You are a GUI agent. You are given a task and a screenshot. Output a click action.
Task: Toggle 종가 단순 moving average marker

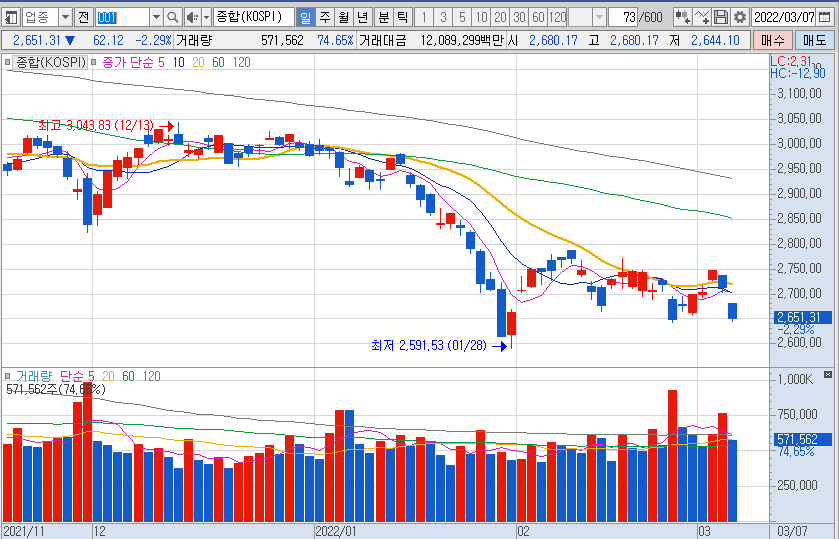[x=94, y=62]
